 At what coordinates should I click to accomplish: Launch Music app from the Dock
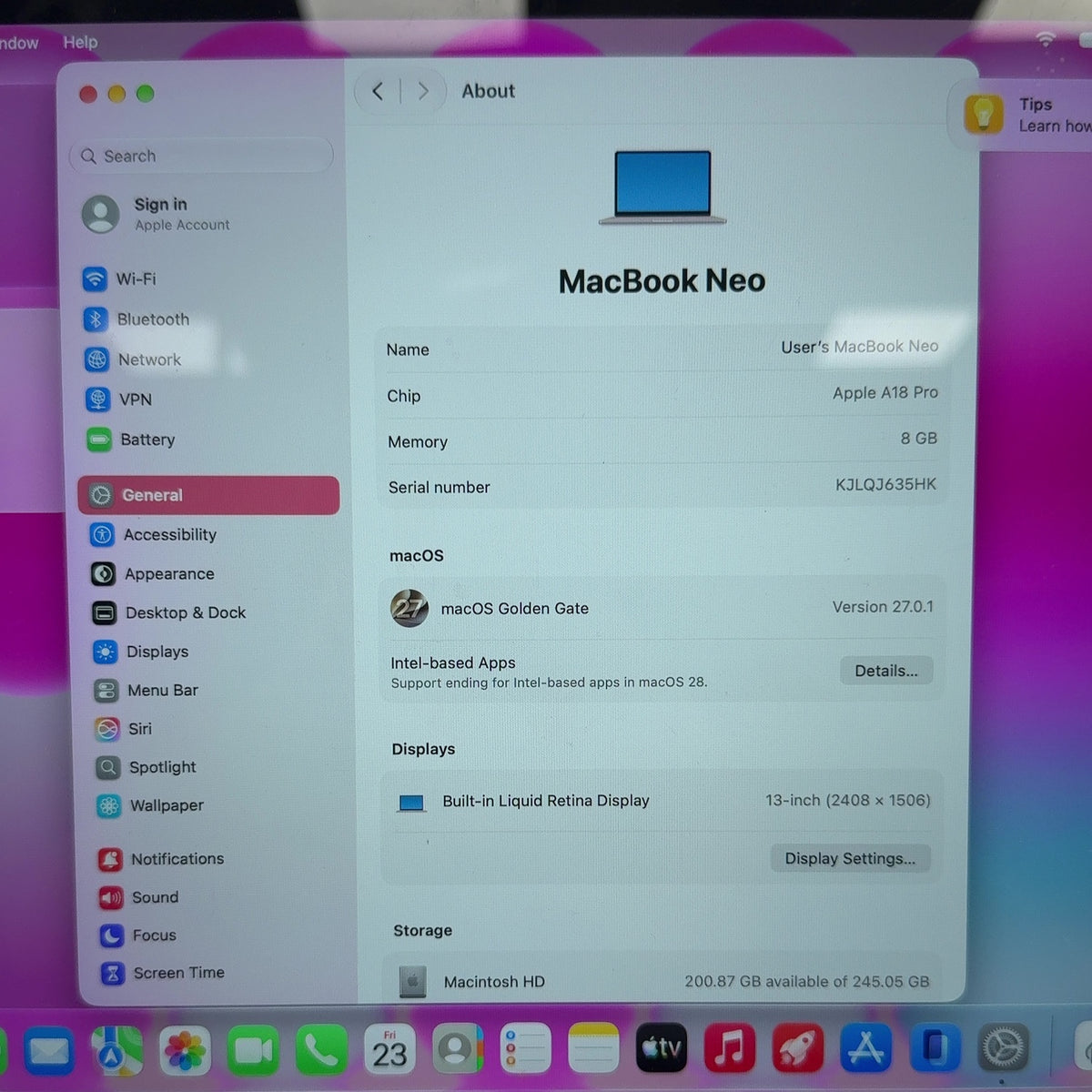[730, 1048]
